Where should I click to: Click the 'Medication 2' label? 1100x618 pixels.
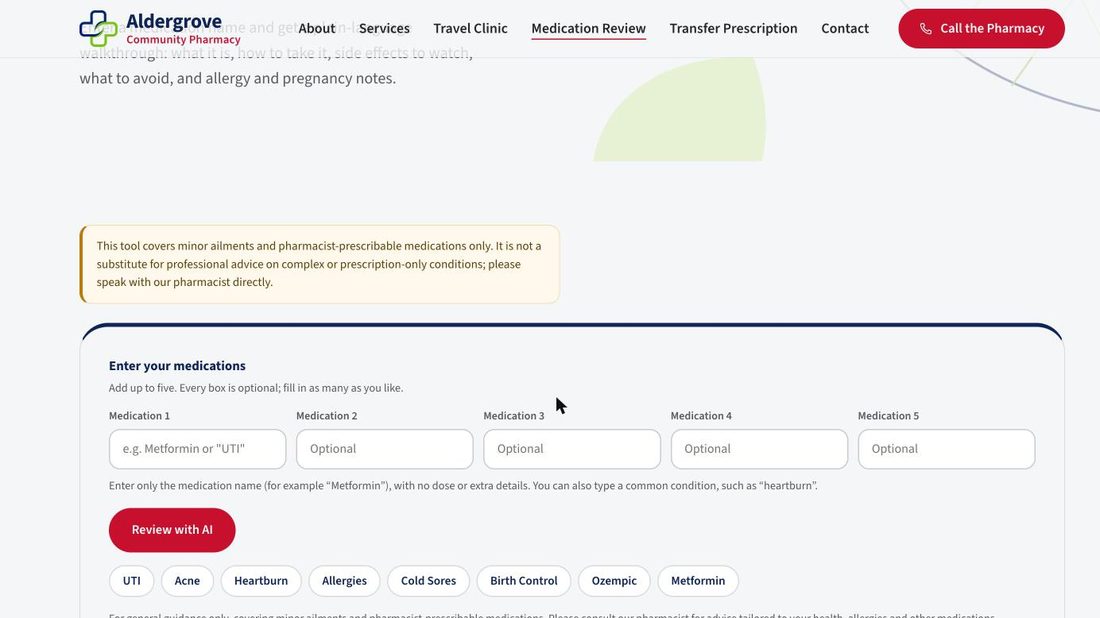(x=326, y=416)
